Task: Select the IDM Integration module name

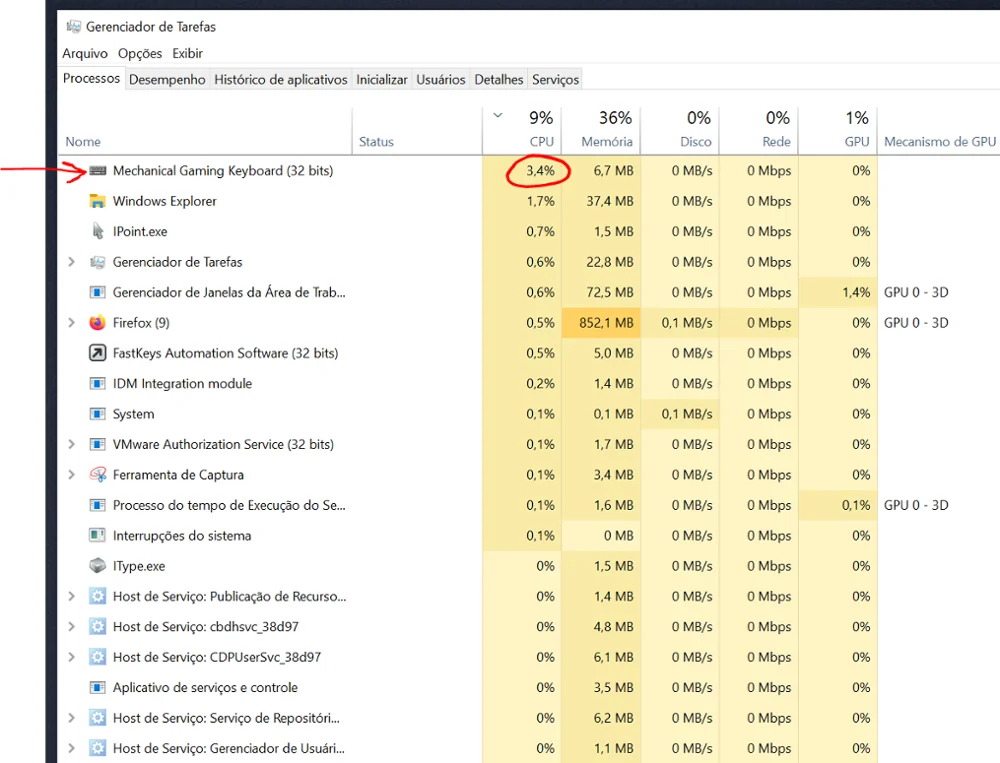Action: 182,383
